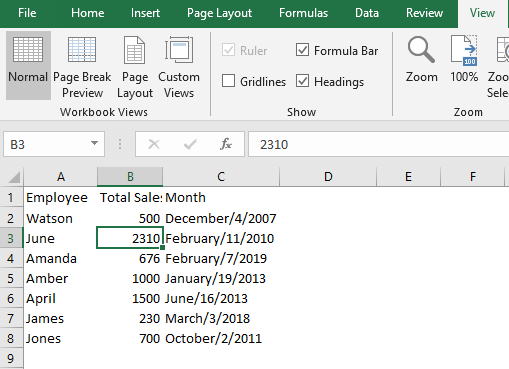Open the Zoom magnifier dialog

click(421, 60)
